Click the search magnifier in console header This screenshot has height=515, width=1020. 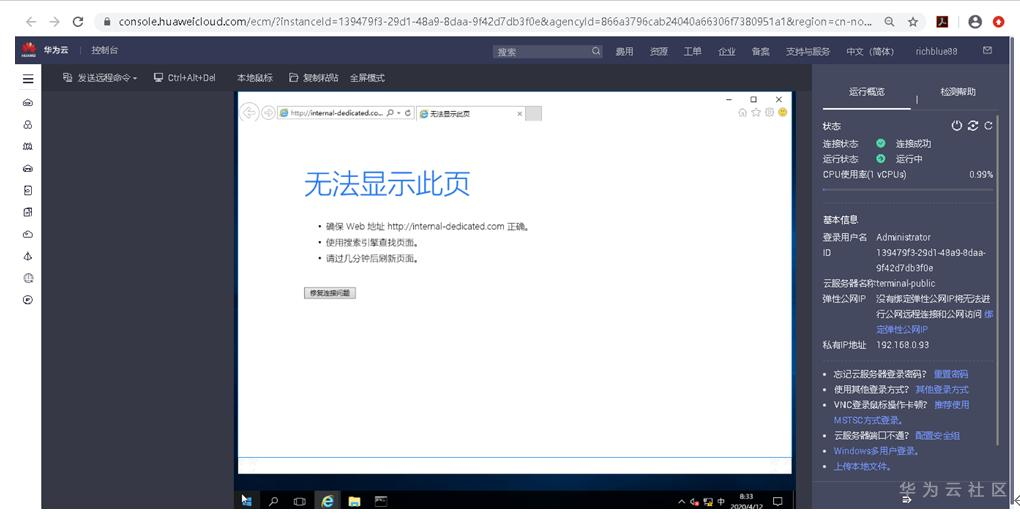coord(596,51)
